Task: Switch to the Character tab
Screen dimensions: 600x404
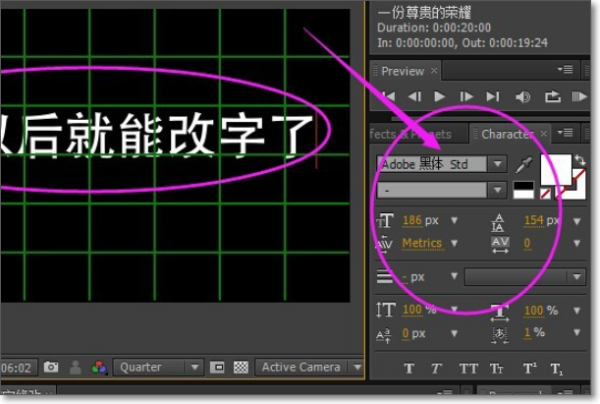Action: [507, 134]
